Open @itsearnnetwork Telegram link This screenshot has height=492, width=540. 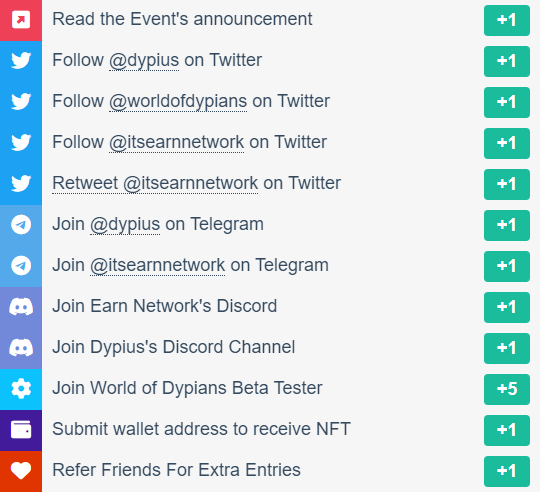(x=157, y=265)
